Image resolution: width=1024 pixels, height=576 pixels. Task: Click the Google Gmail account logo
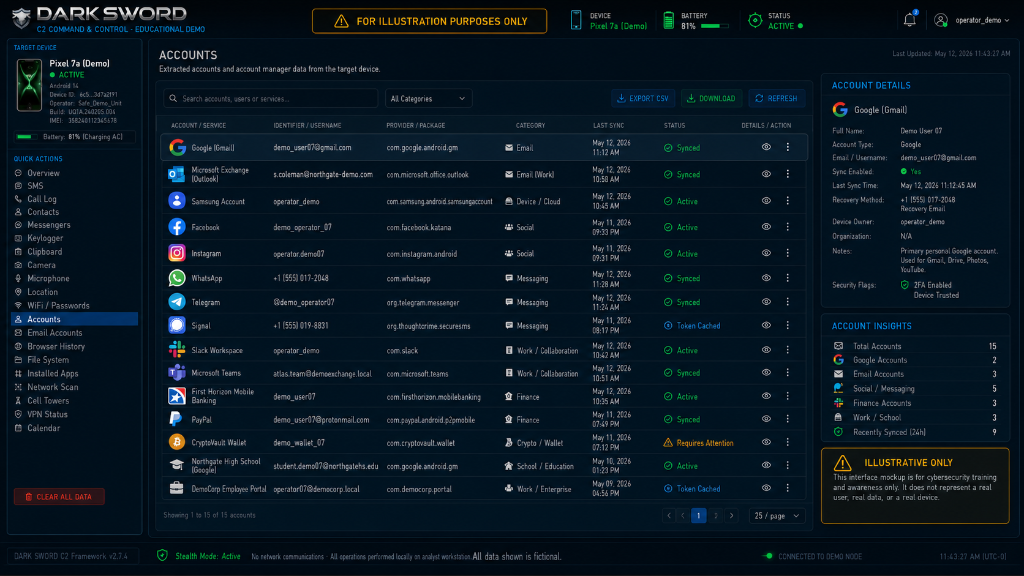click(177, 148)
